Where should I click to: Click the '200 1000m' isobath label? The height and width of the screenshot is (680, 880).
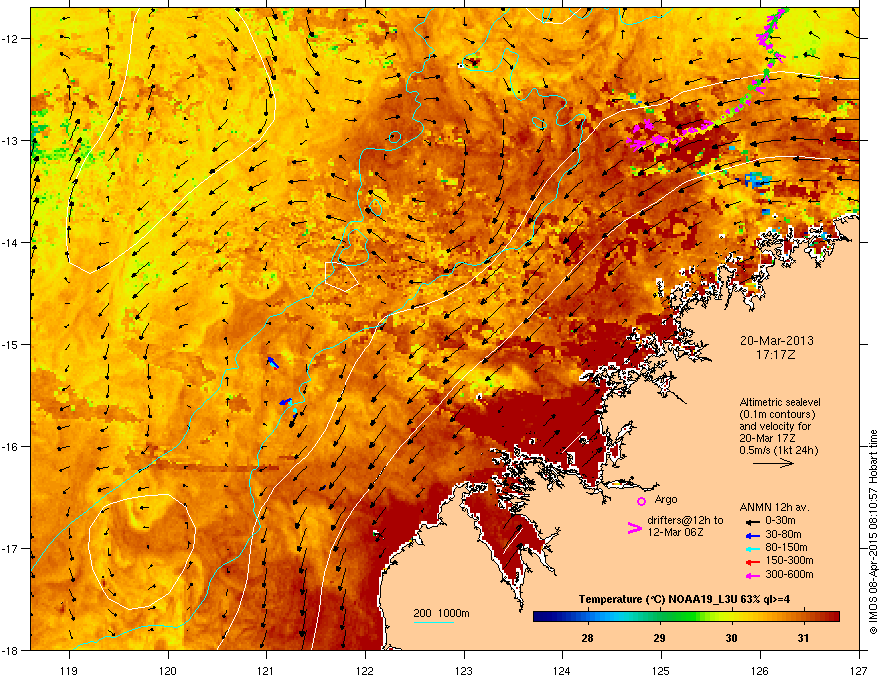441,613
